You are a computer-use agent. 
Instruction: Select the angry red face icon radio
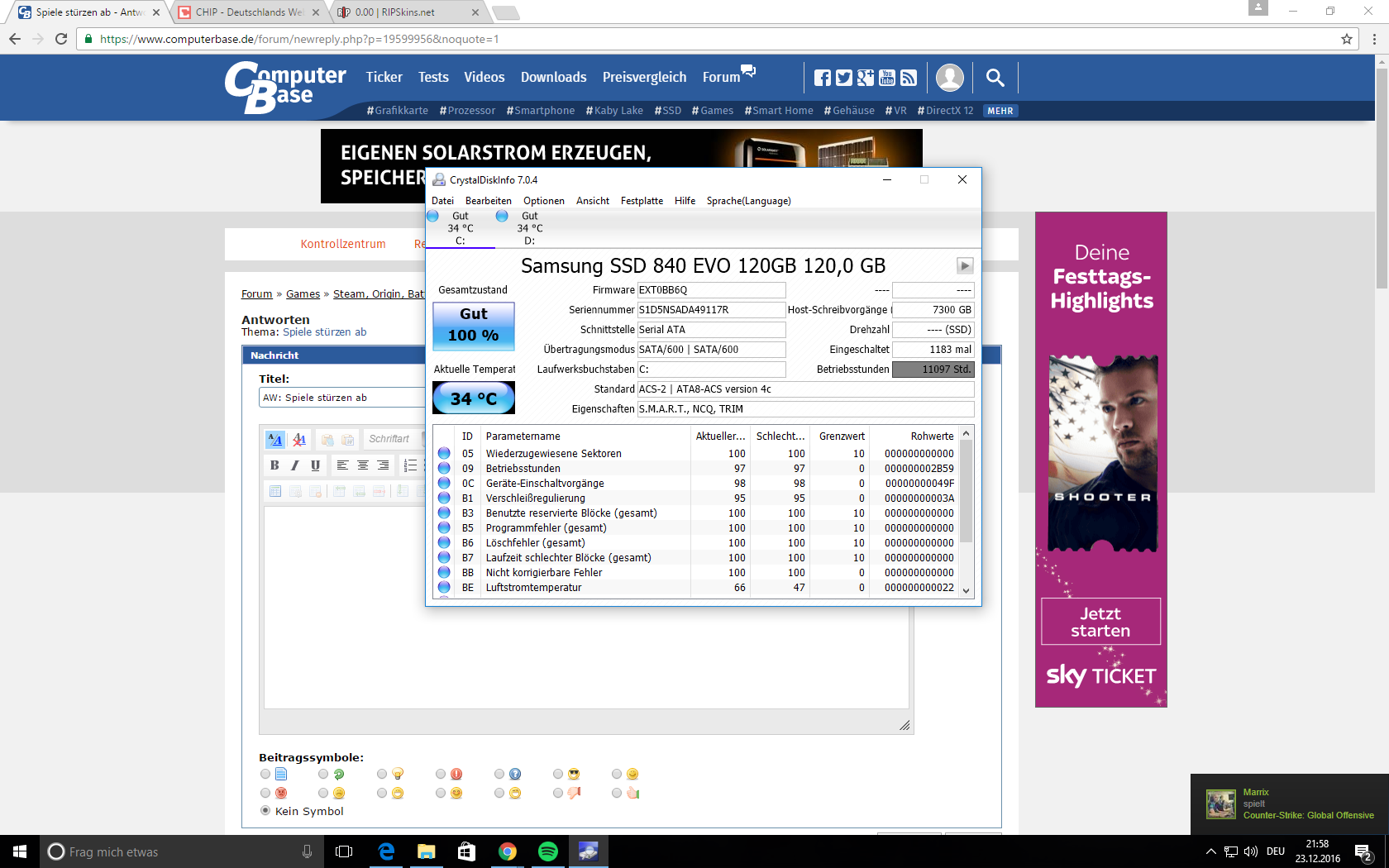(x=265, y=793)
